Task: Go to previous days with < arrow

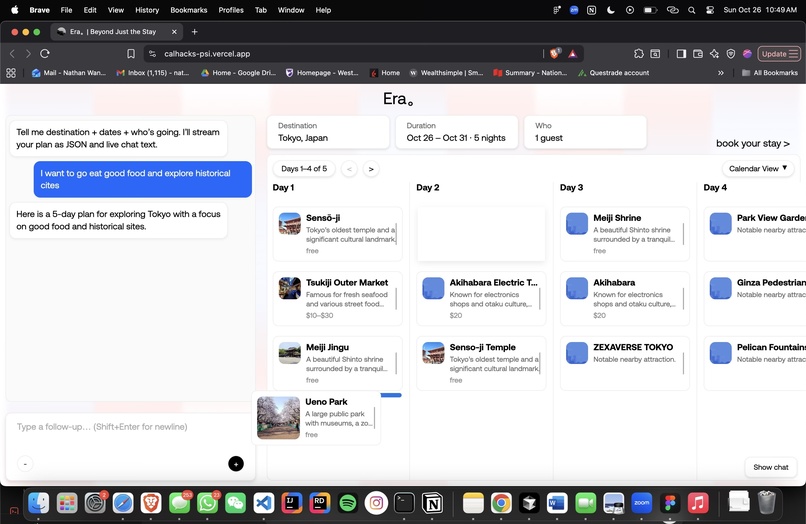Action: click(x=349, y=169)
